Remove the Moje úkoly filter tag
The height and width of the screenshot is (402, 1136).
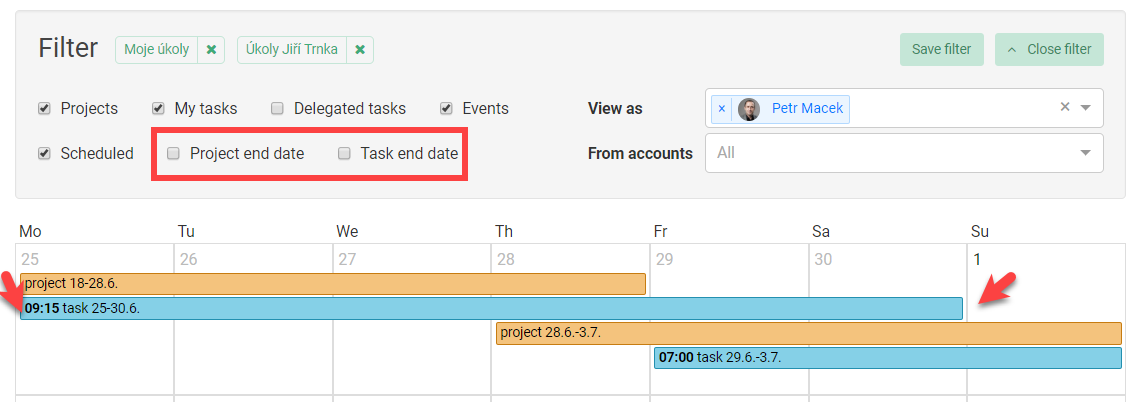pos(211,50)
